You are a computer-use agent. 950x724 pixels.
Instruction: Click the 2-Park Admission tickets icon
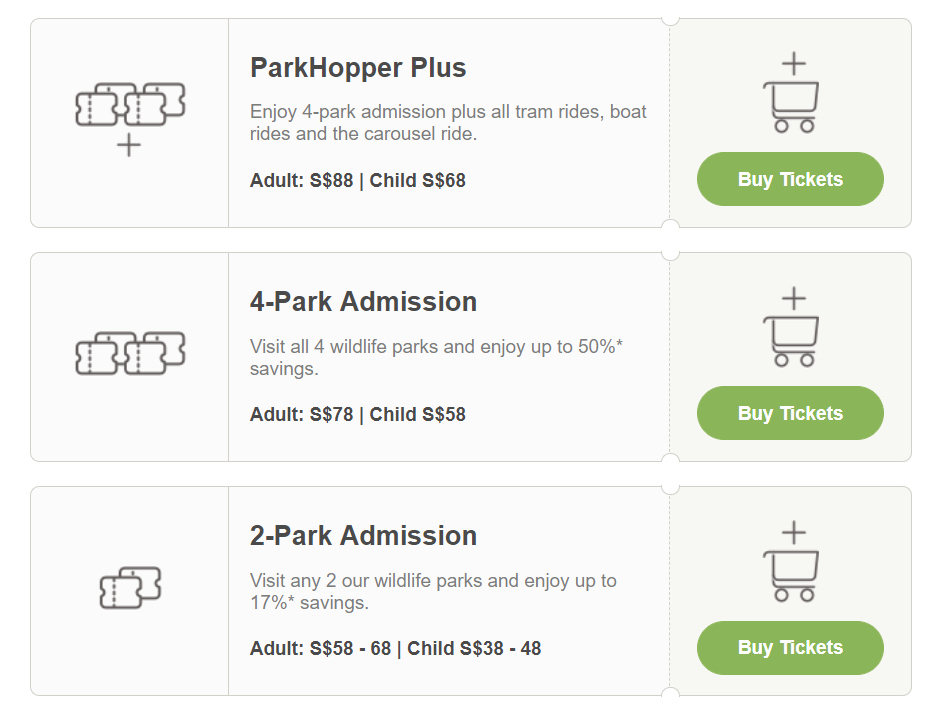coord(130,587)
